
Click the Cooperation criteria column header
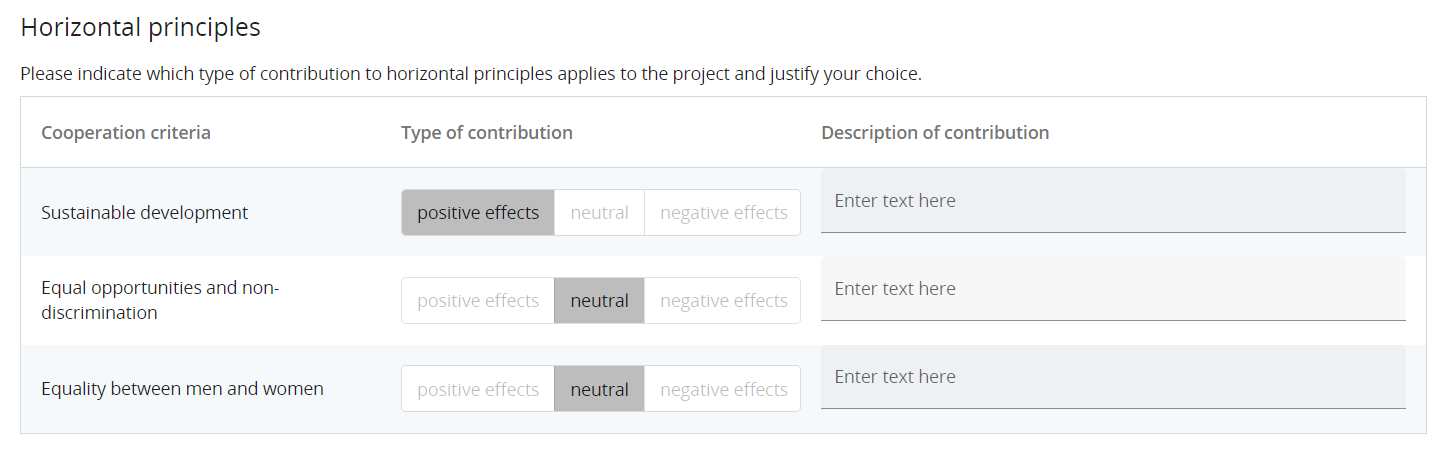[x=126, y=133]
